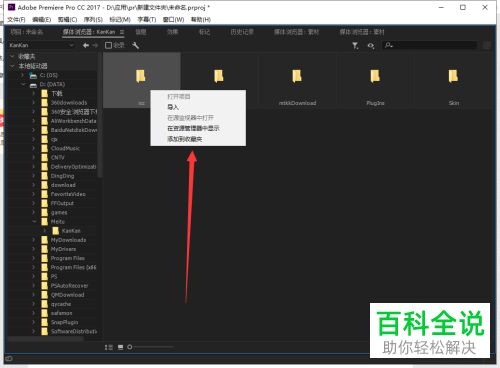Toggle the eye directory viewers icon
This screenshot has width=500, height=368.
[371, 46]
